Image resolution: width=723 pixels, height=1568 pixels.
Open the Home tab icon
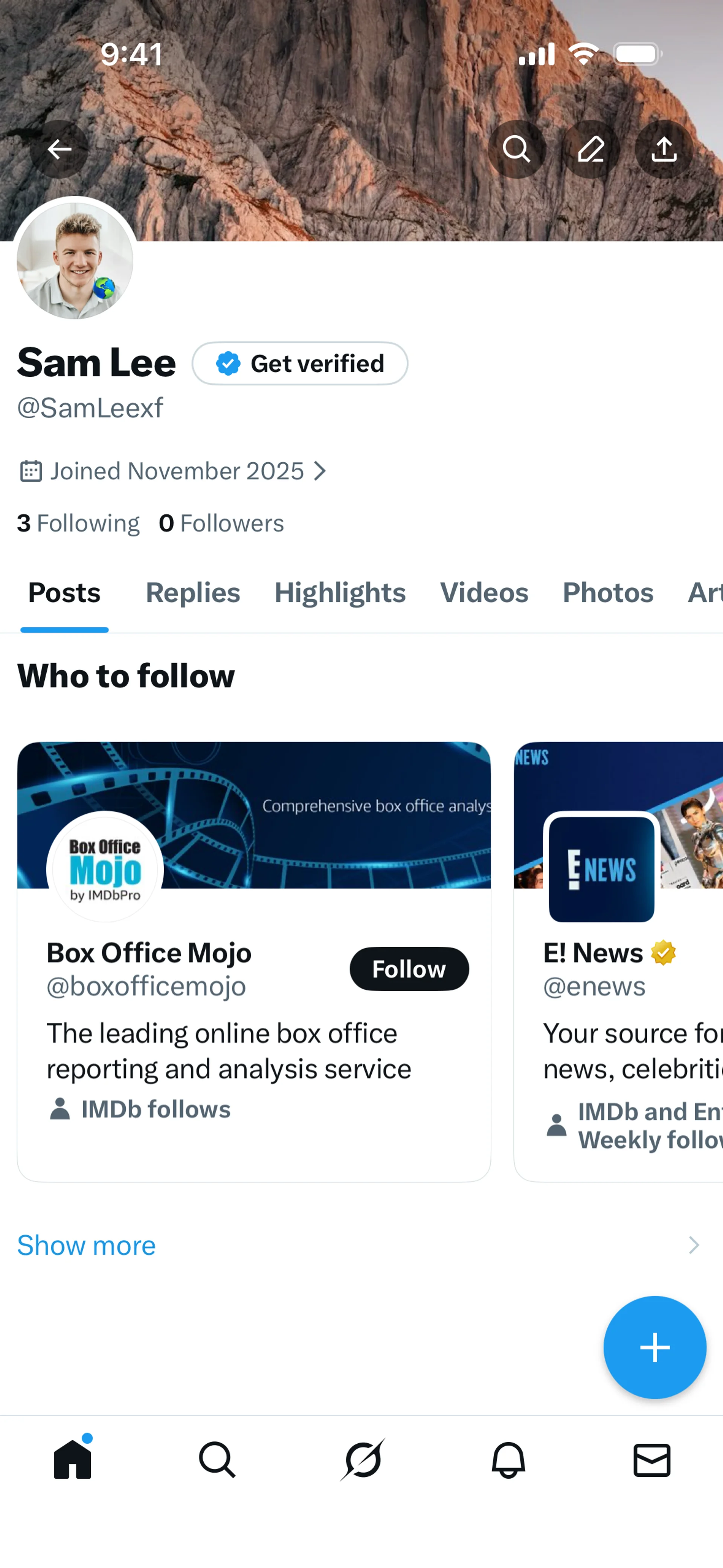point(72,1459)
